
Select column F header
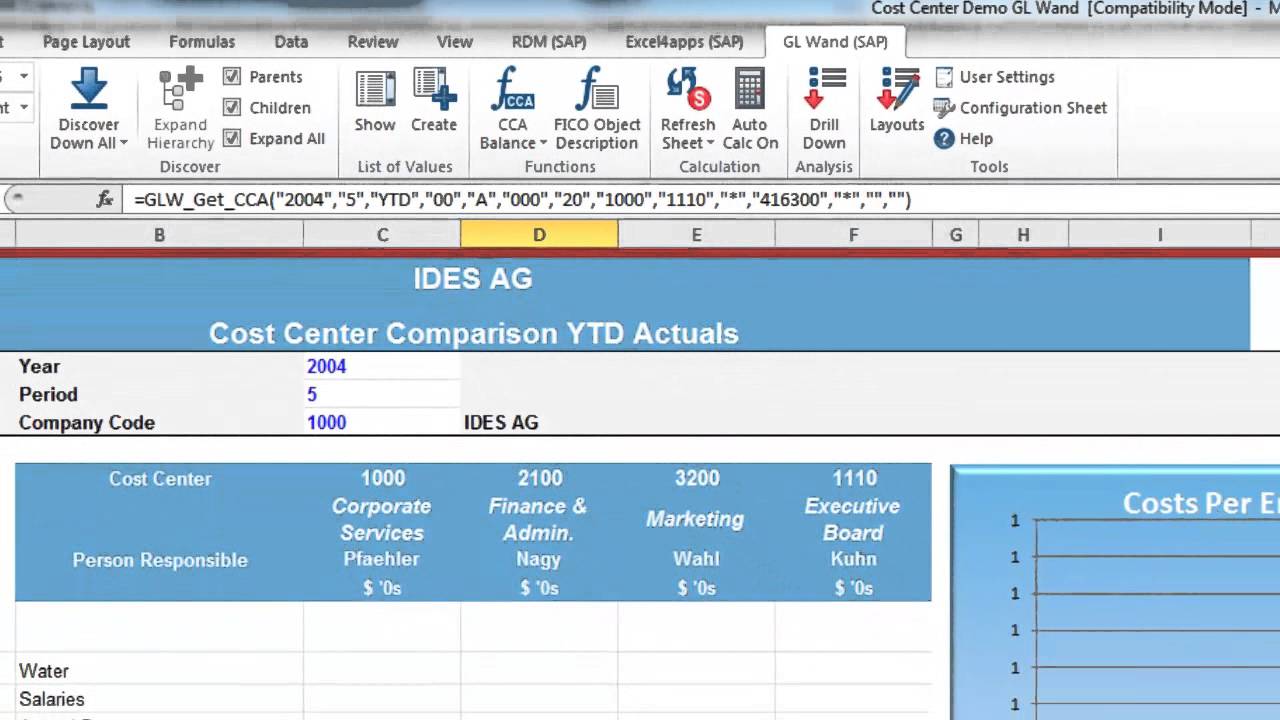click(853, 235)
